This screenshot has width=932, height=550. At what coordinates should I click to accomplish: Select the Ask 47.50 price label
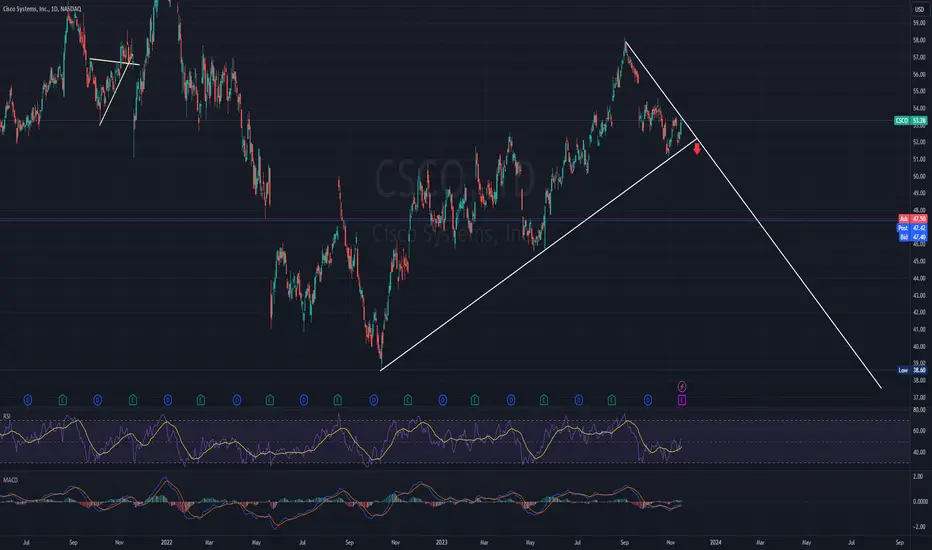[x=912, y=219]
